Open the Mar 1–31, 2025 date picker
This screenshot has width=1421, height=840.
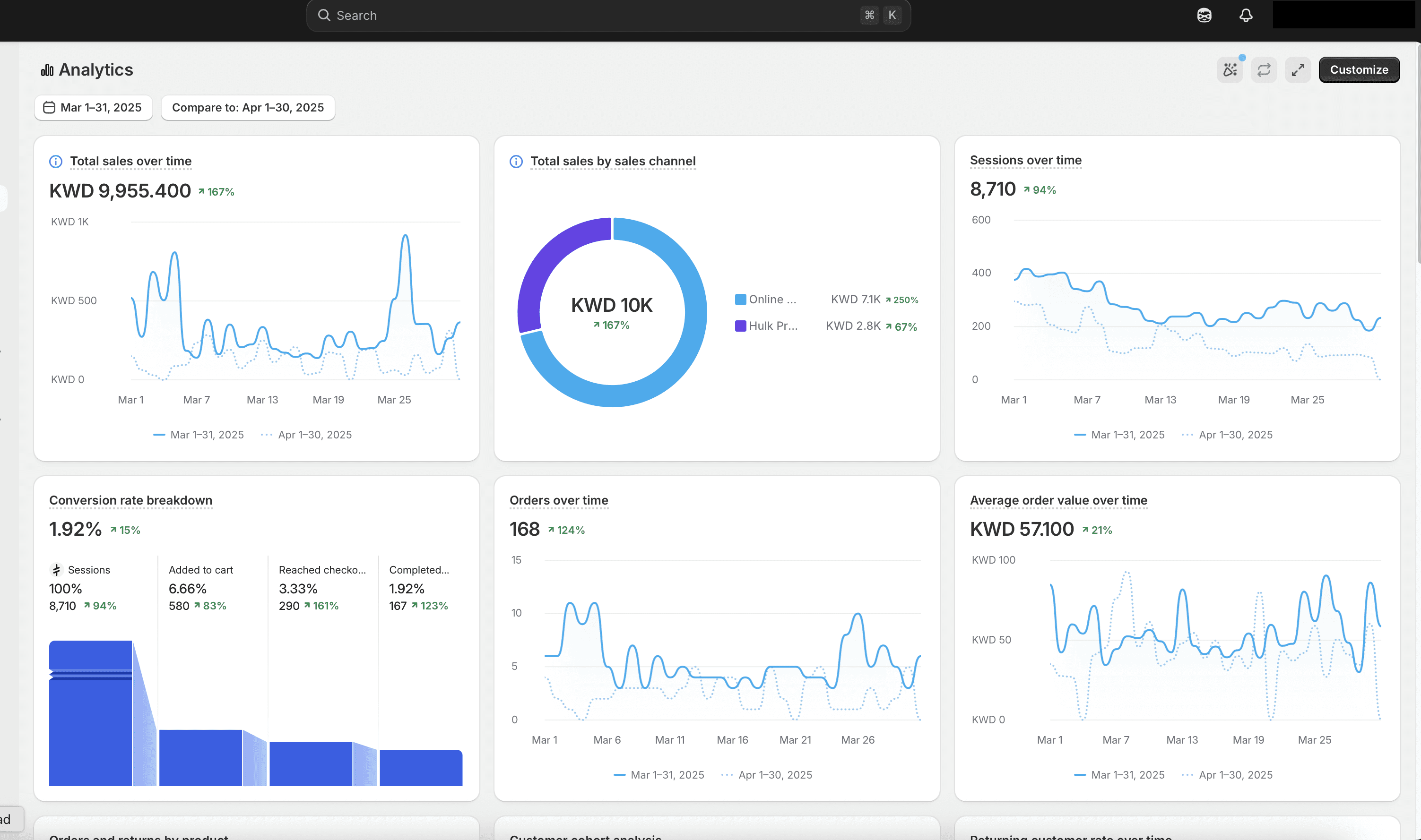(x=94, y=108)
